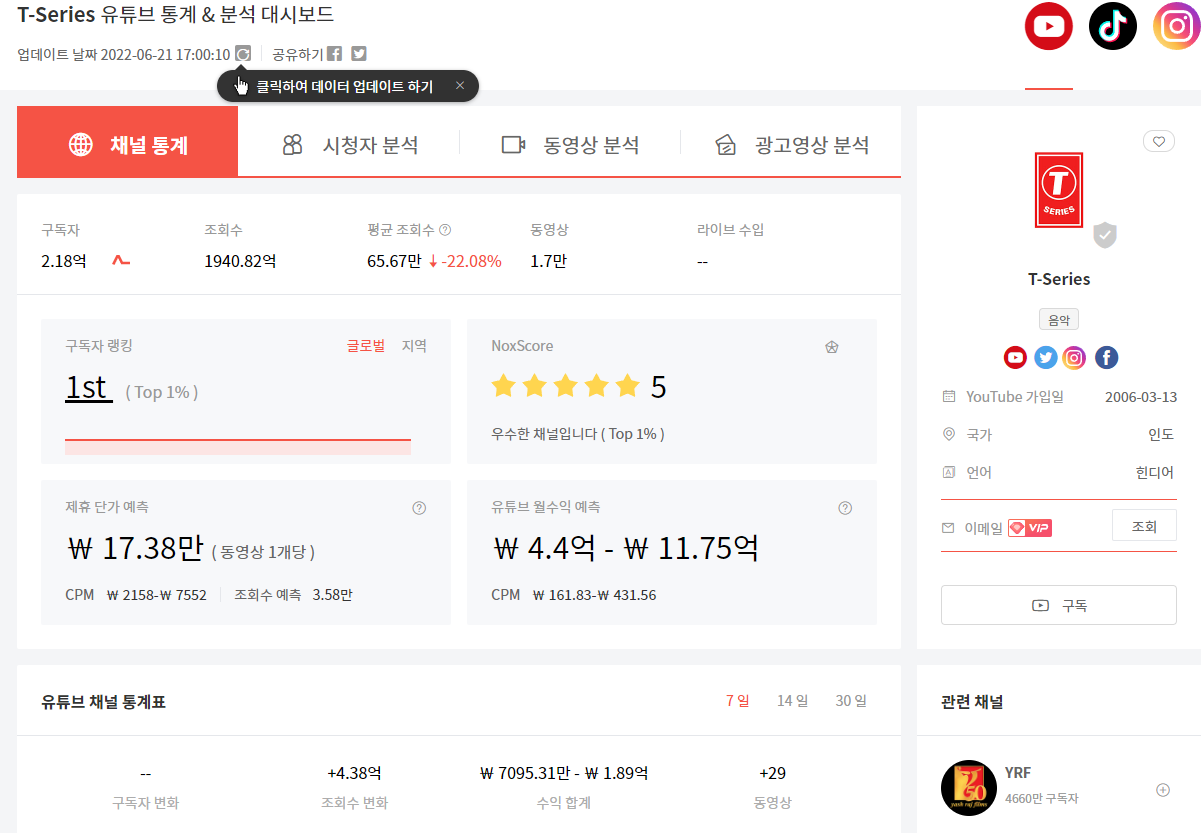Open T-Series Twitter link icon in profile
This screenshot has height=833, width=1201.
1045,357
